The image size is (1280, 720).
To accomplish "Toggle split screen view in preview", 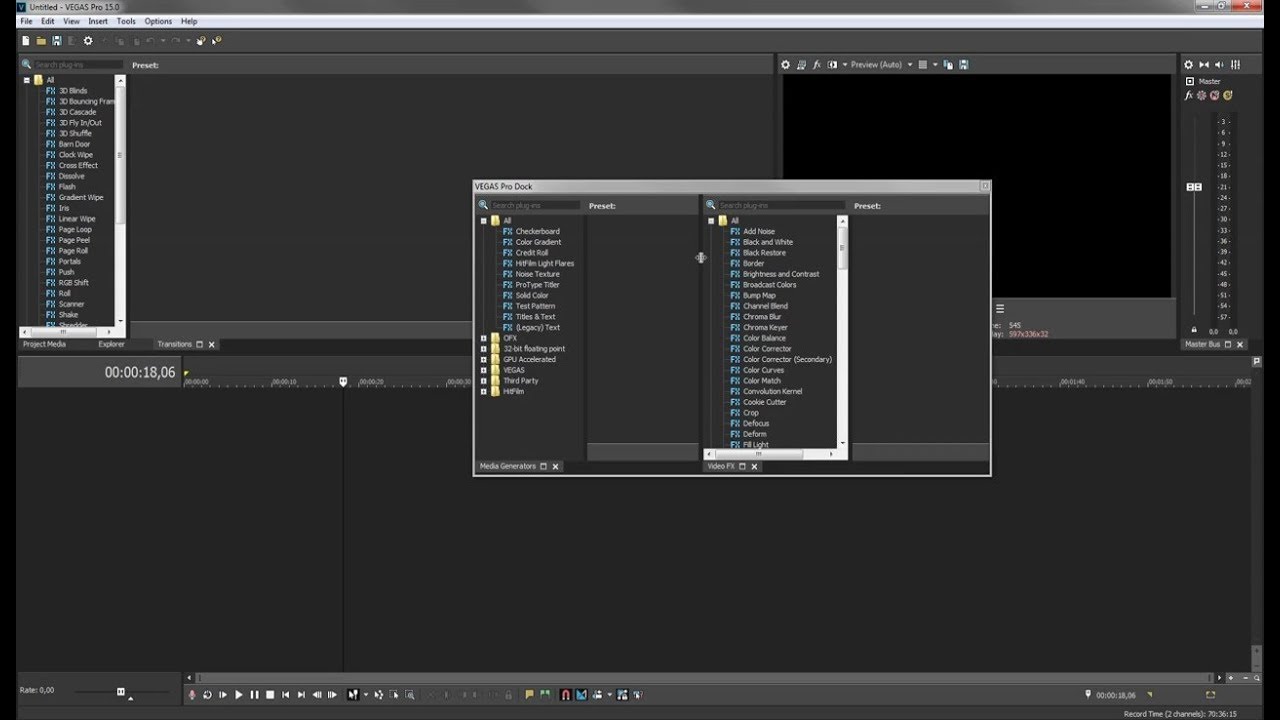I will coord(832,64).
